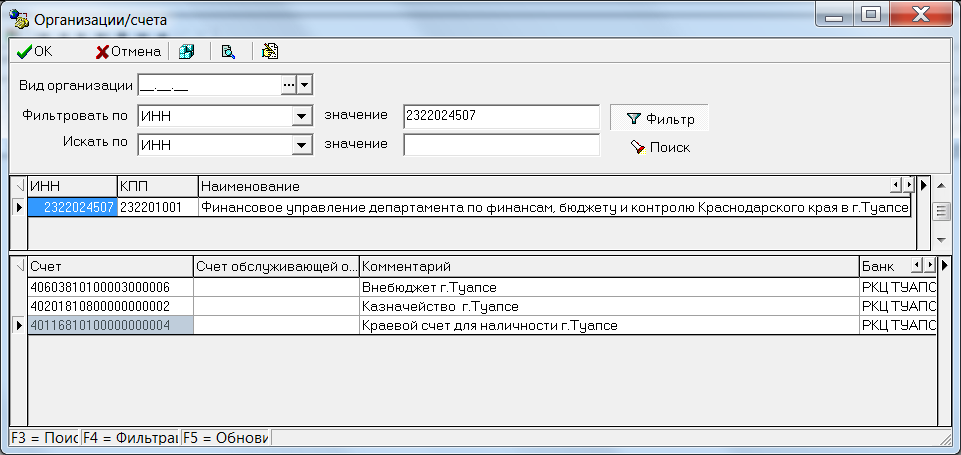Click the magnifier document toolbar icon
Image resolution: width=961 pixels, height=455 pixels.
[228, 52]
